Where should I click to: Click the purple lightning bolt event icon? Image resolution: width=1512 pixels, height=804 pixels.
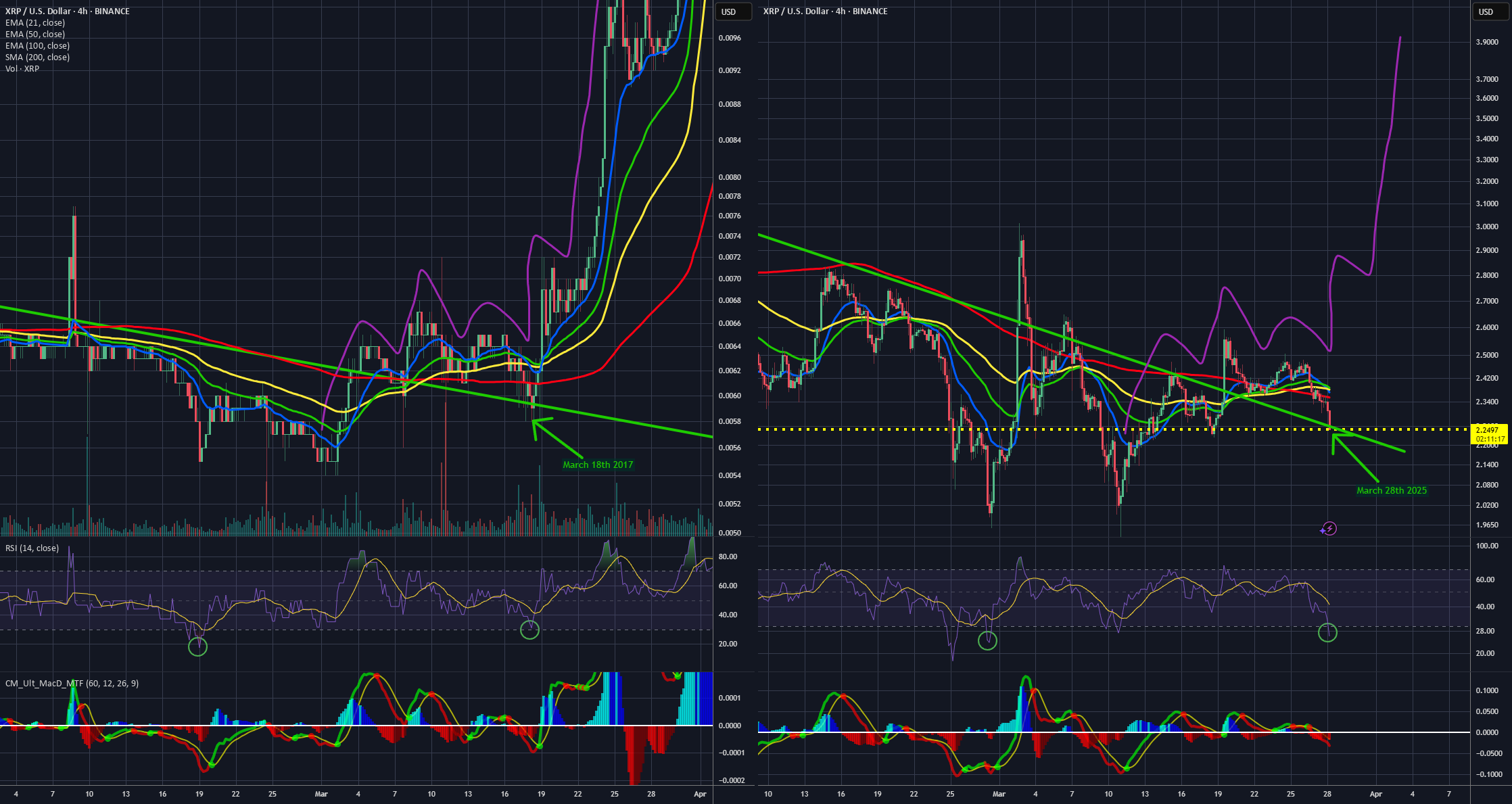click(1329, 529)
